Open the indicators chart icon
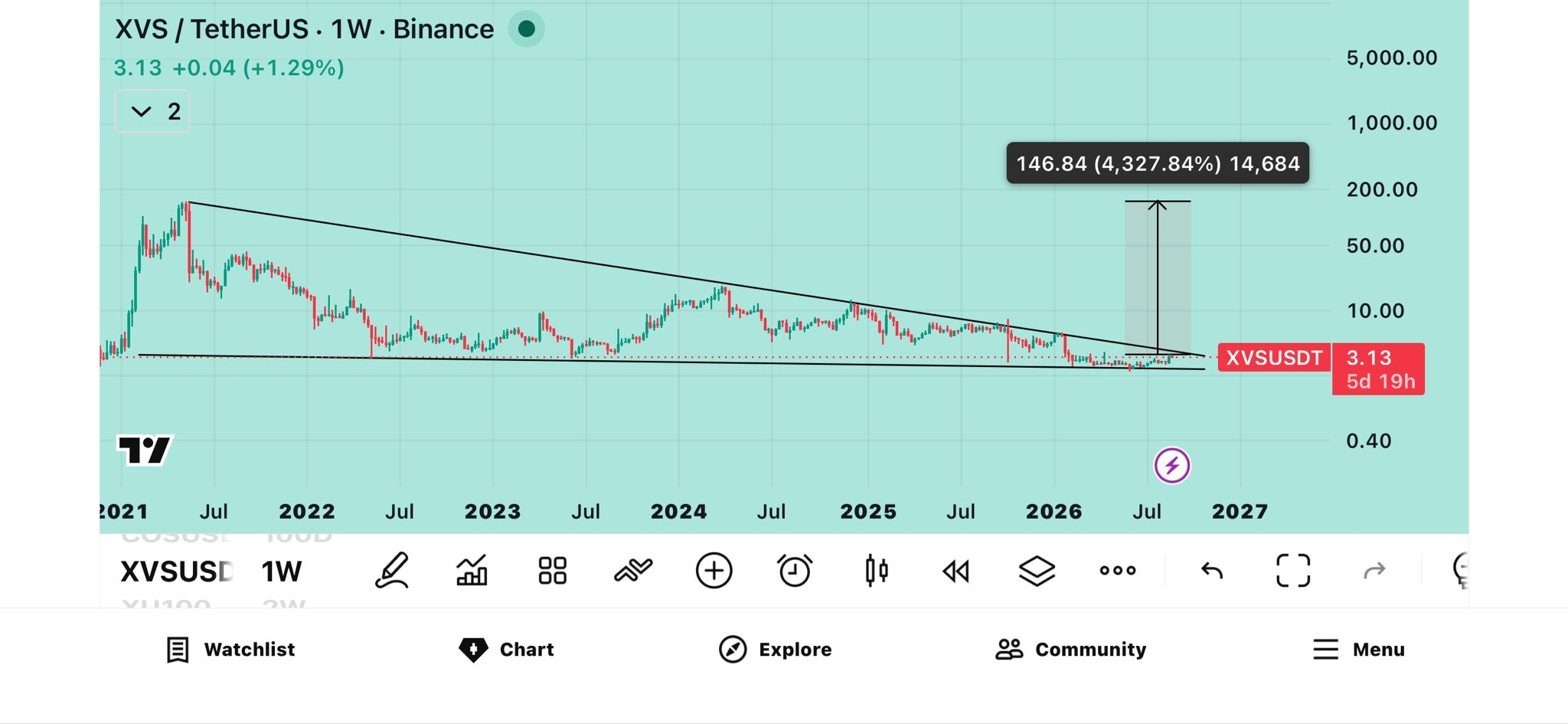This screenshot has height=724, width=1568. coord(472,571)
